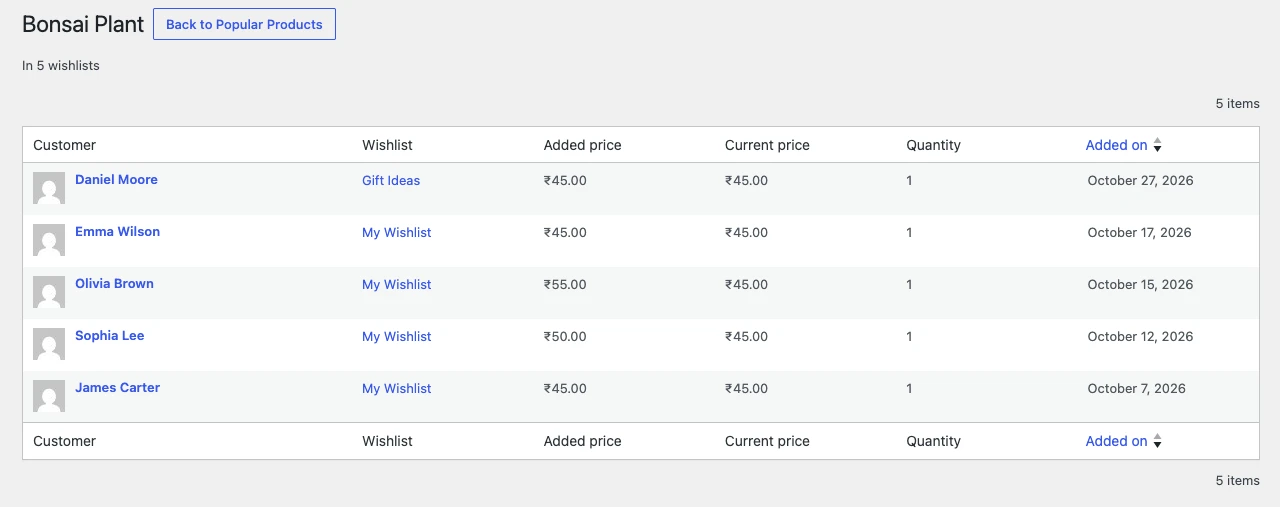Select Daniel Moore's current price value
Viewport: 1280px width, 507px height.
[746, 181]
